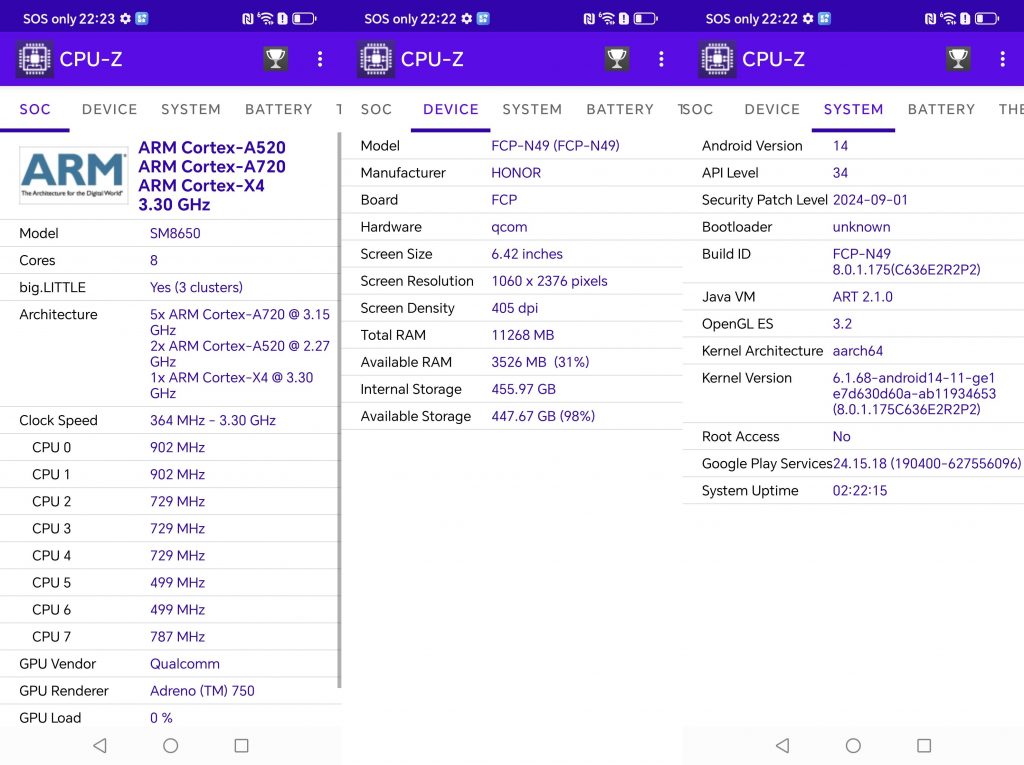Screen dimensions: 1024x765
Task: Select the active DEVICE tab in middle screen
Action: pyautogui.click(x=451, y=109)
